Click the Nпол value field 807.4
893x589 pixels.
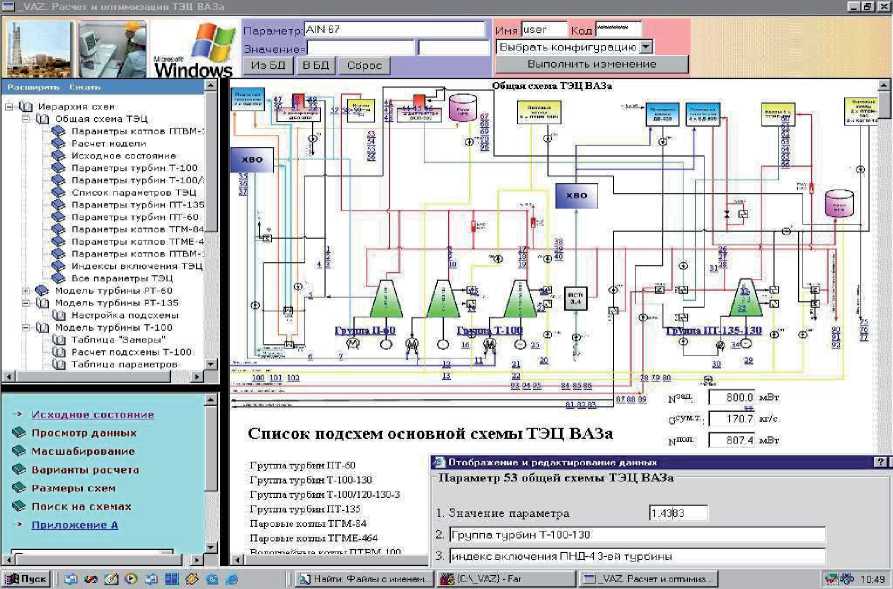tap(732, 440)
